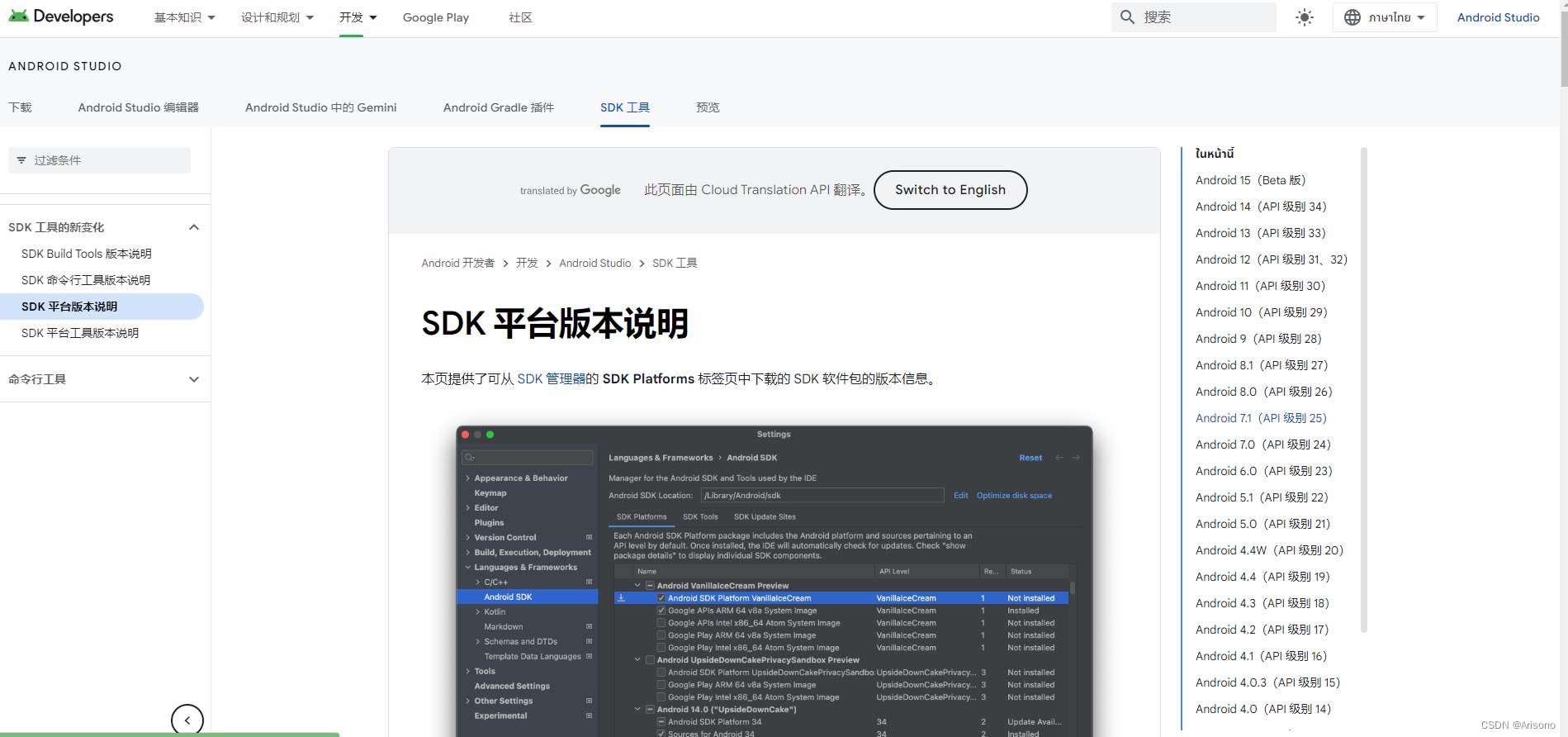Jump to Android 14 (API 级别 34)

1261,207
